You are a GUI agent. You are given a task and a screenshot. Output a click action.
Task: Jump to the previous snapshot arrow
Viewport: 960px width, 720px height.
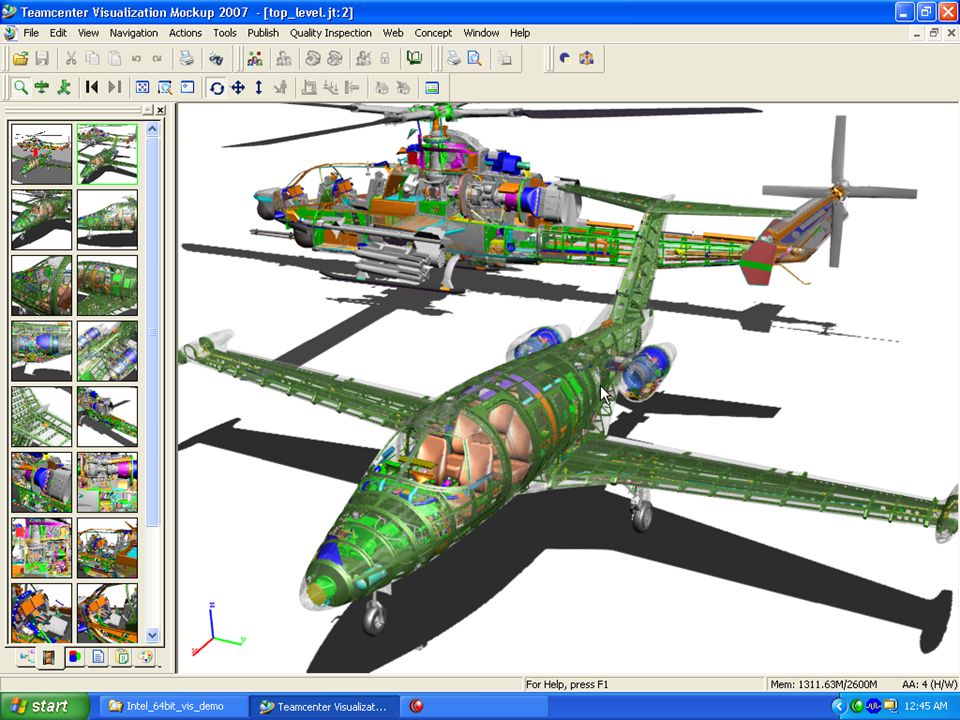point(91,88)
